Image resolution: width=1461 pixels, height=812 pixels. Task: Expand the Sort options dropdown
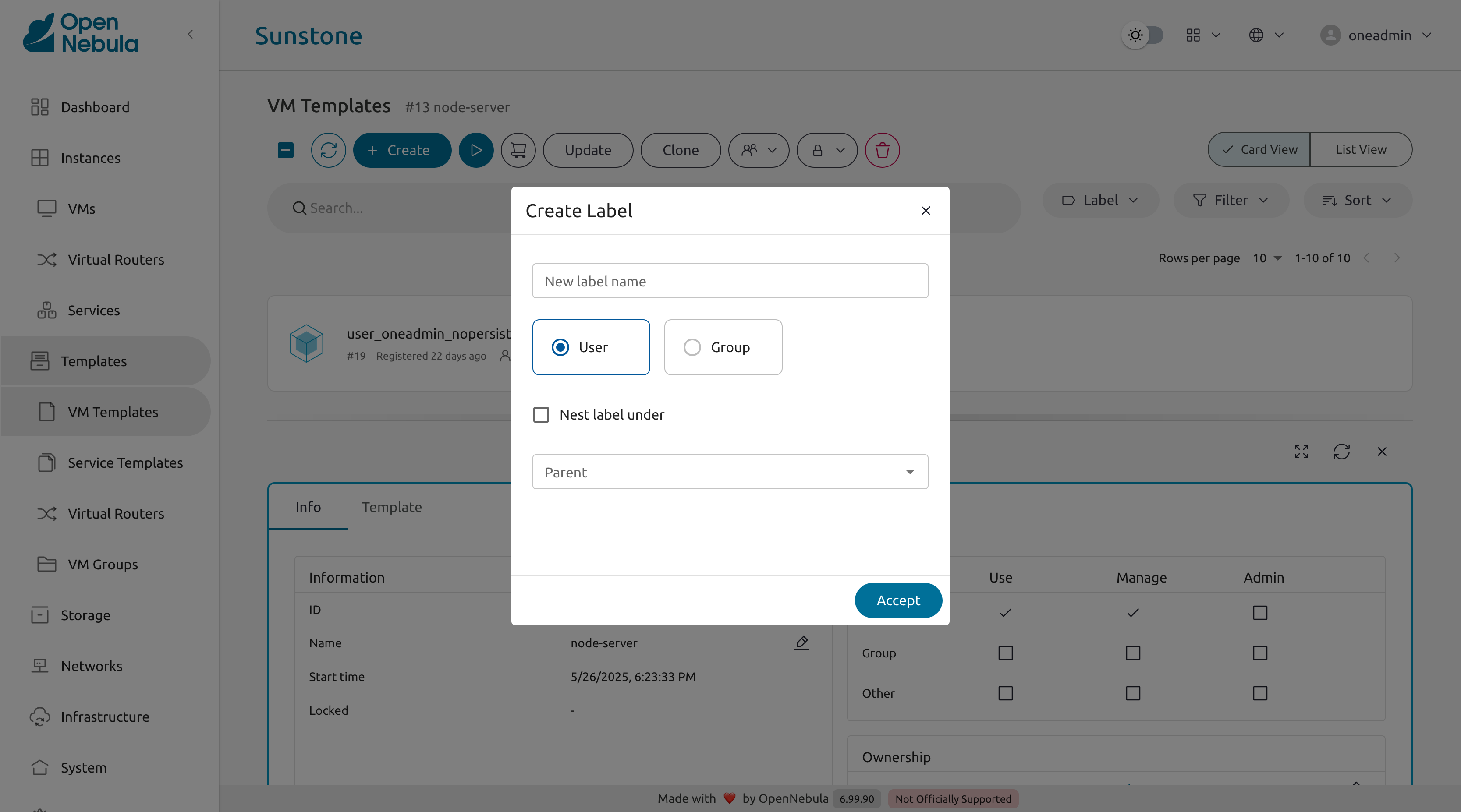coord(1358,200)
